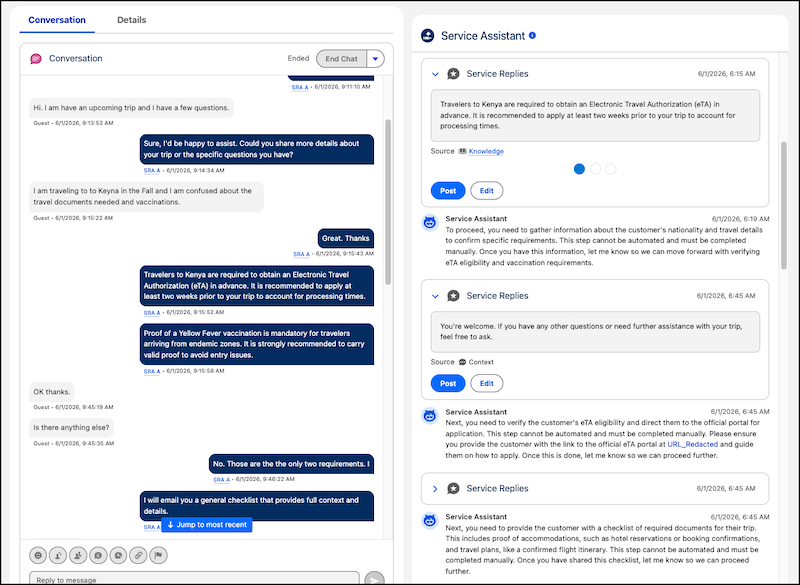Open the Knowledge source link
This screenshot has width=800, height=585.
(486, 151)
